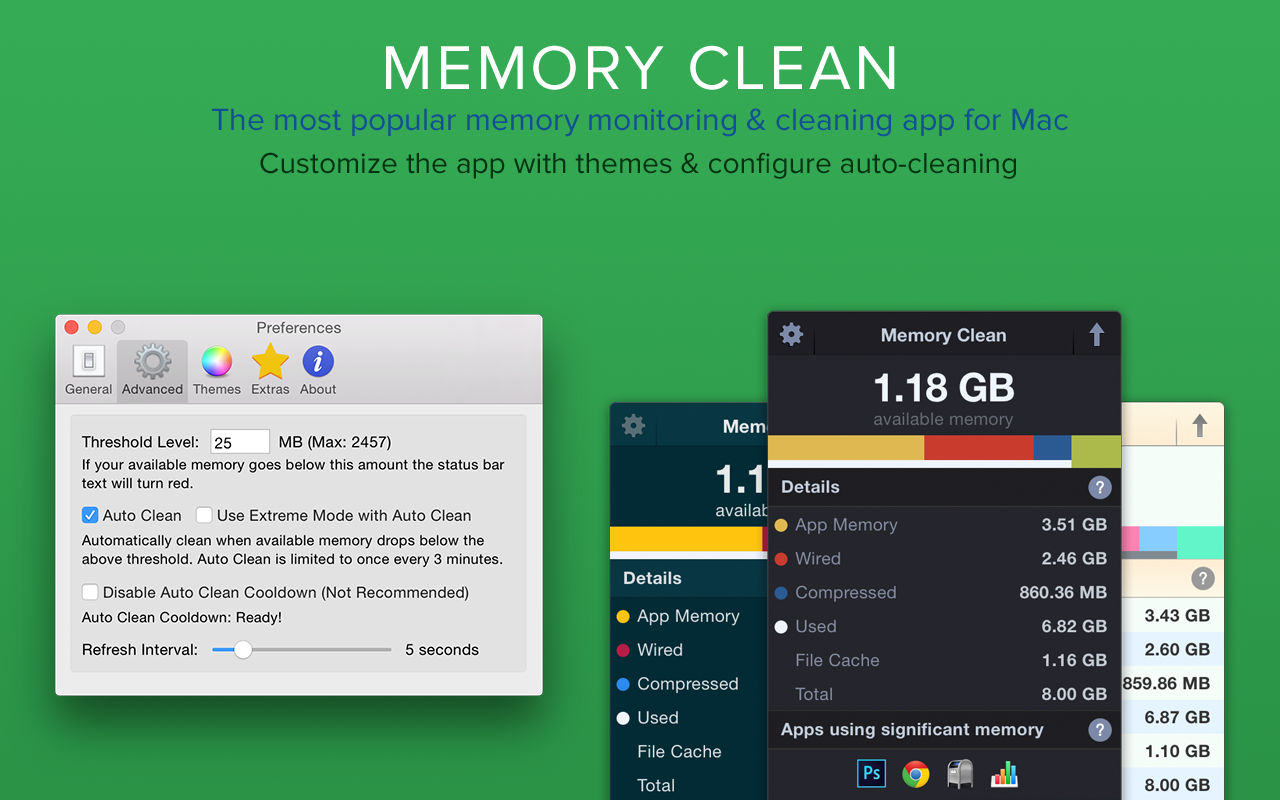Image resolution: width=1280 pixels, height=800 pixels.
Task: Open the Extras tab
Action: (270, 370)
